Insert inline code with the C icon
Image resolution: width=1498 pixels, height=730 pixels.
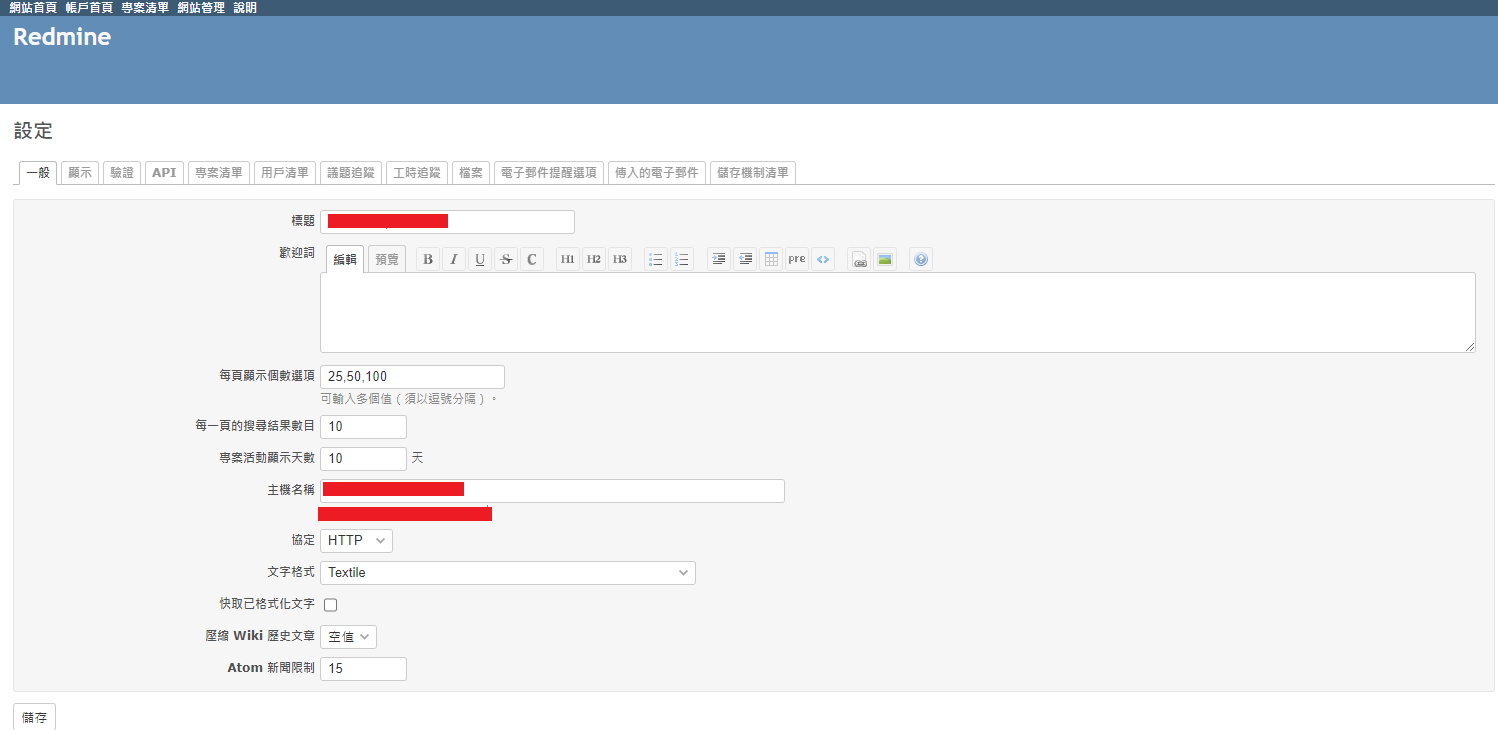(x=532, y=259)
